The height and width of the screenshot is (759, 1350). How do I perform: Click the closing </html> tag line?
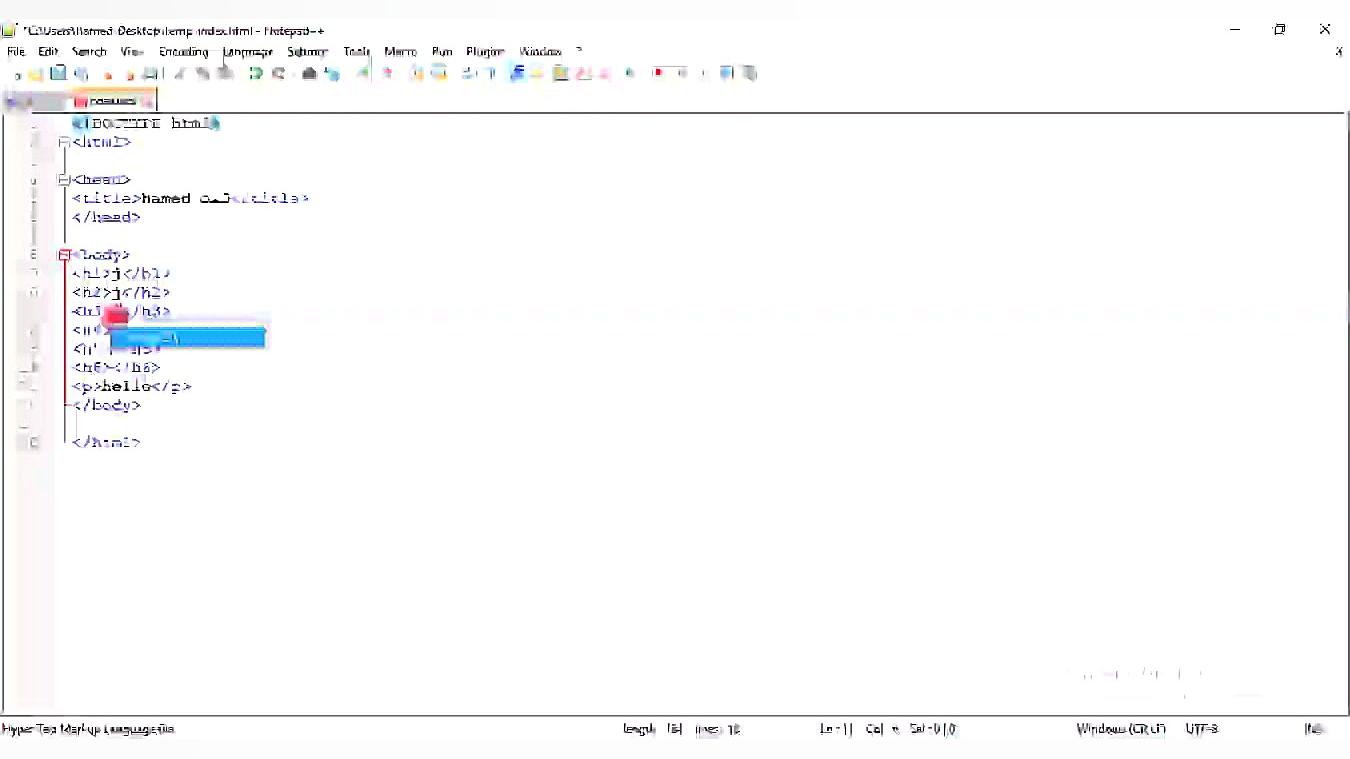[x=106, y=442]
